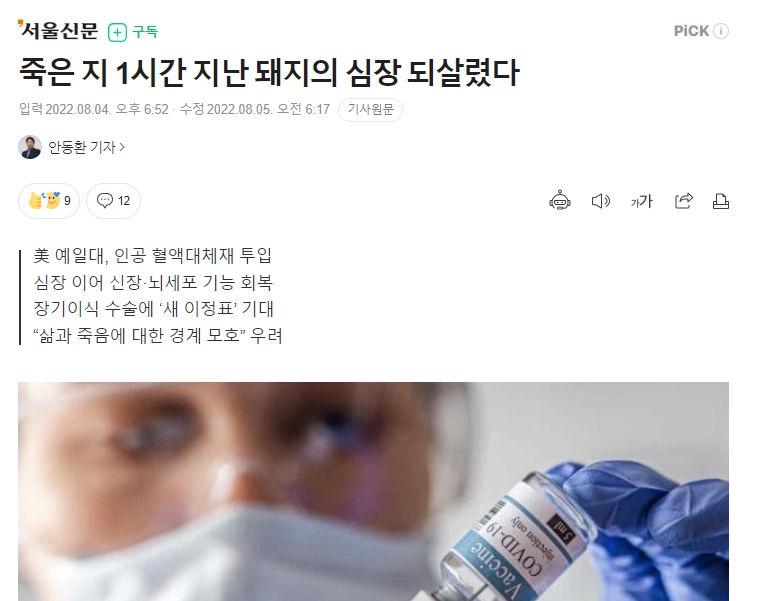Image resolution: width=757 pixels, height=601 pixels.
Task: Click the article modified date text
Action: point(255,109)
